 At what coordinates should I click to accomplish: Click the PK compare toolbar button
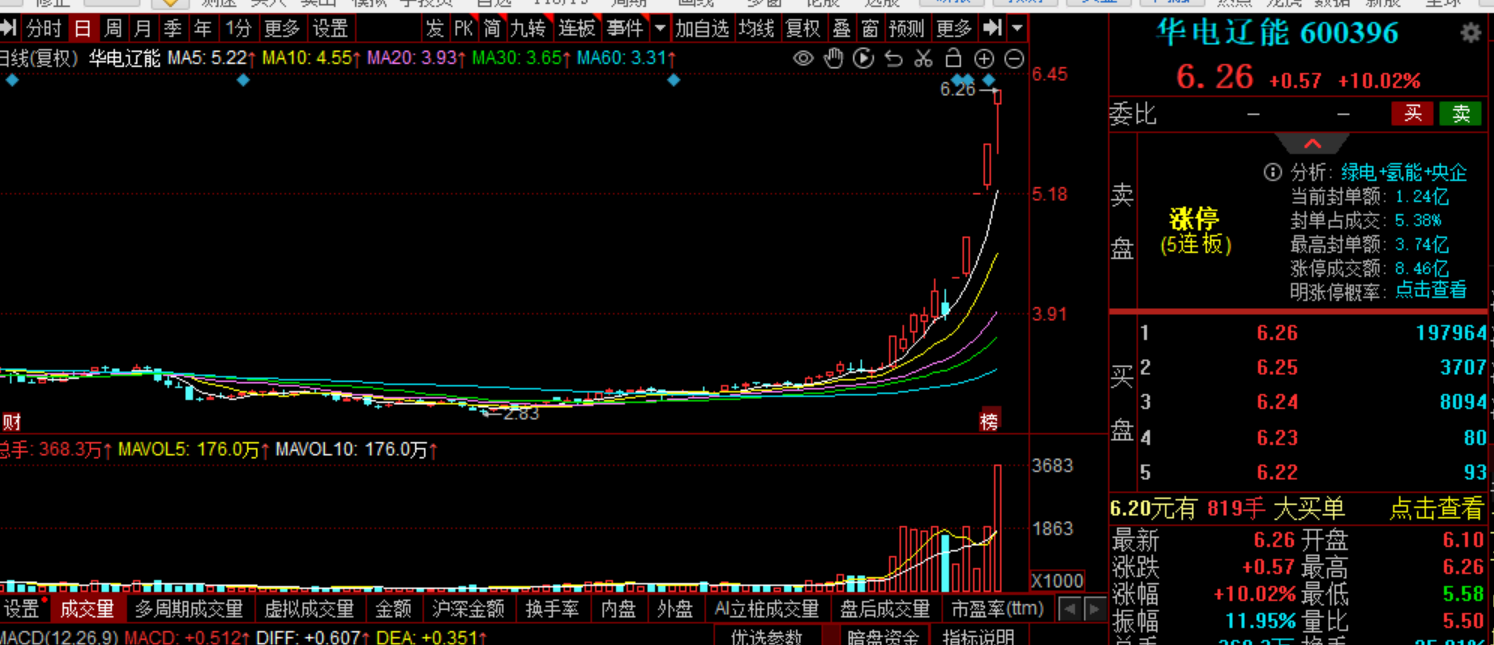click(x=464, y=28)
